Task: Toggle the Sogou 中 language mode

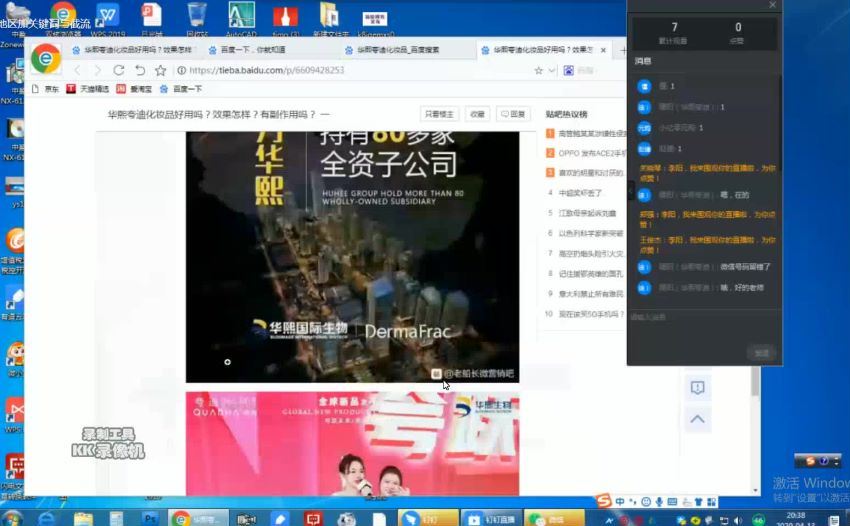Action: click(620, 502)
